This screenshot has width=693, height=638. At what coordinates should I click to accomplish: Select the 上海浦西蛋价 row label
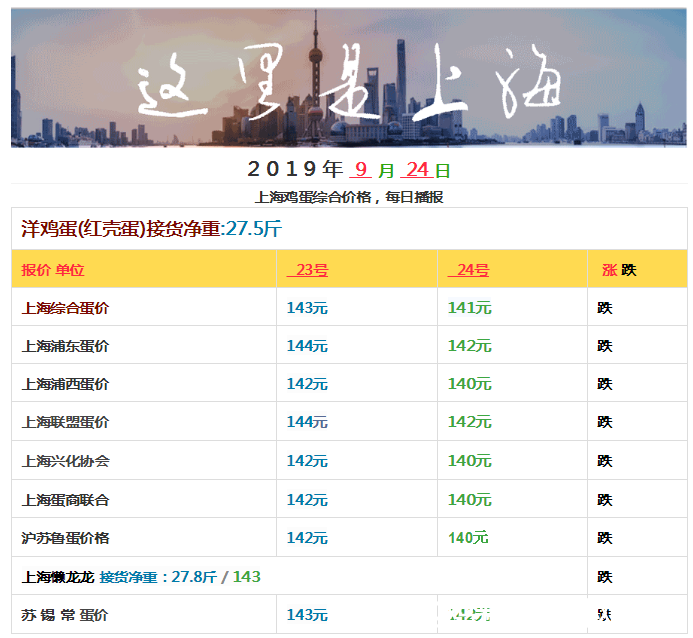65,384
